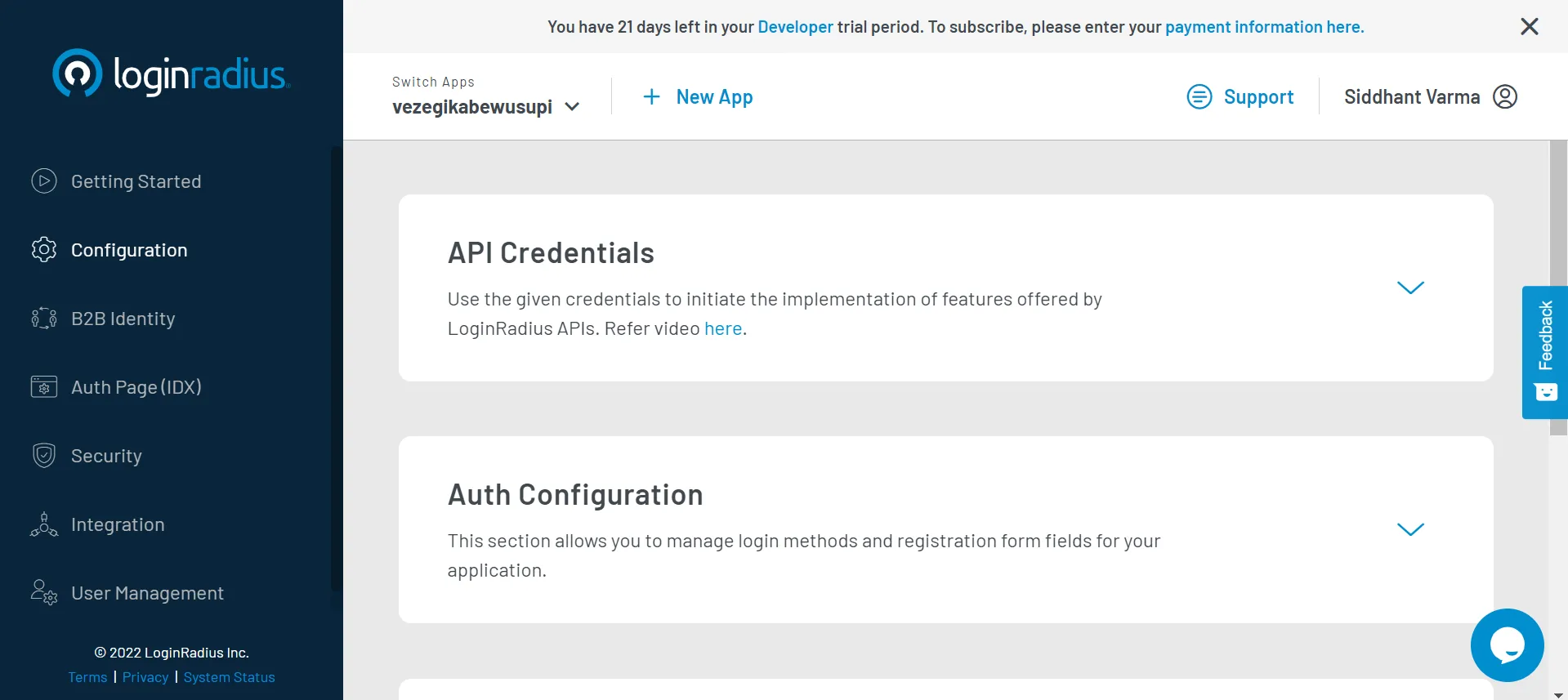Open the Configuration menu item
This screenshot has height=700, width=1568.
tap(129, 250)
